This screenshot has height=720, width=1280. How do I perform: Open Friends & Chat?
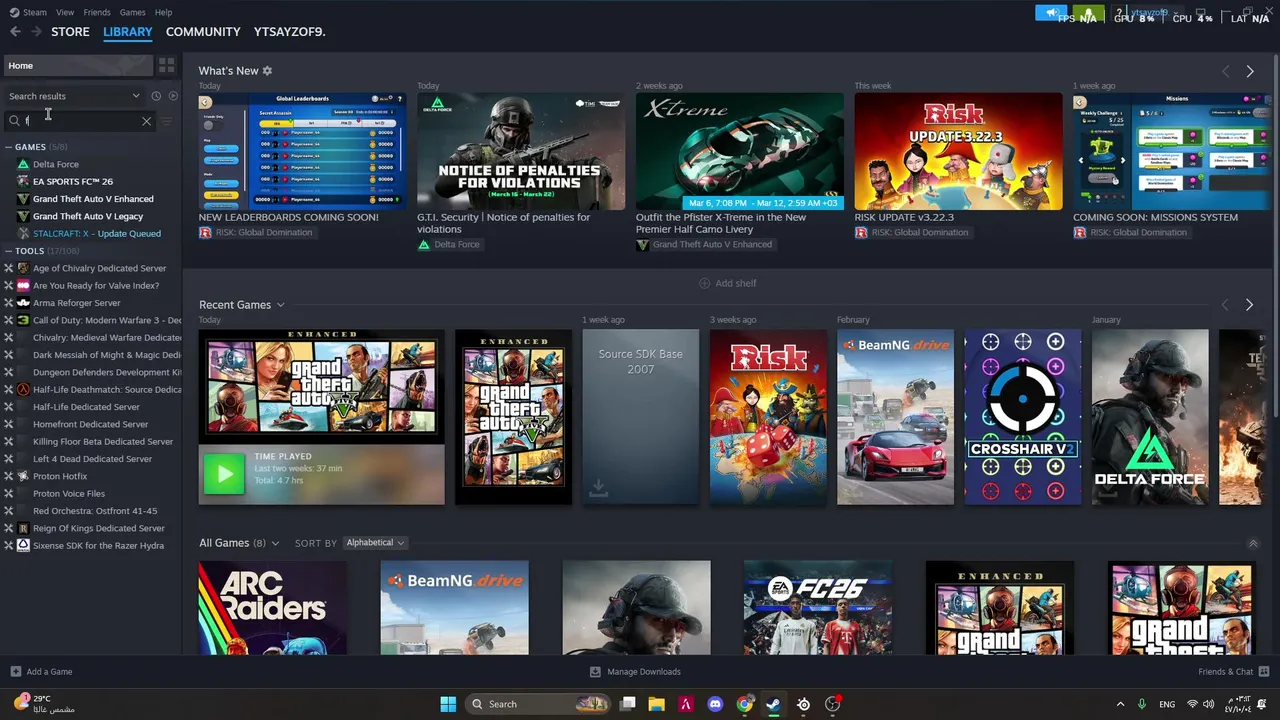pos(1233,672)
